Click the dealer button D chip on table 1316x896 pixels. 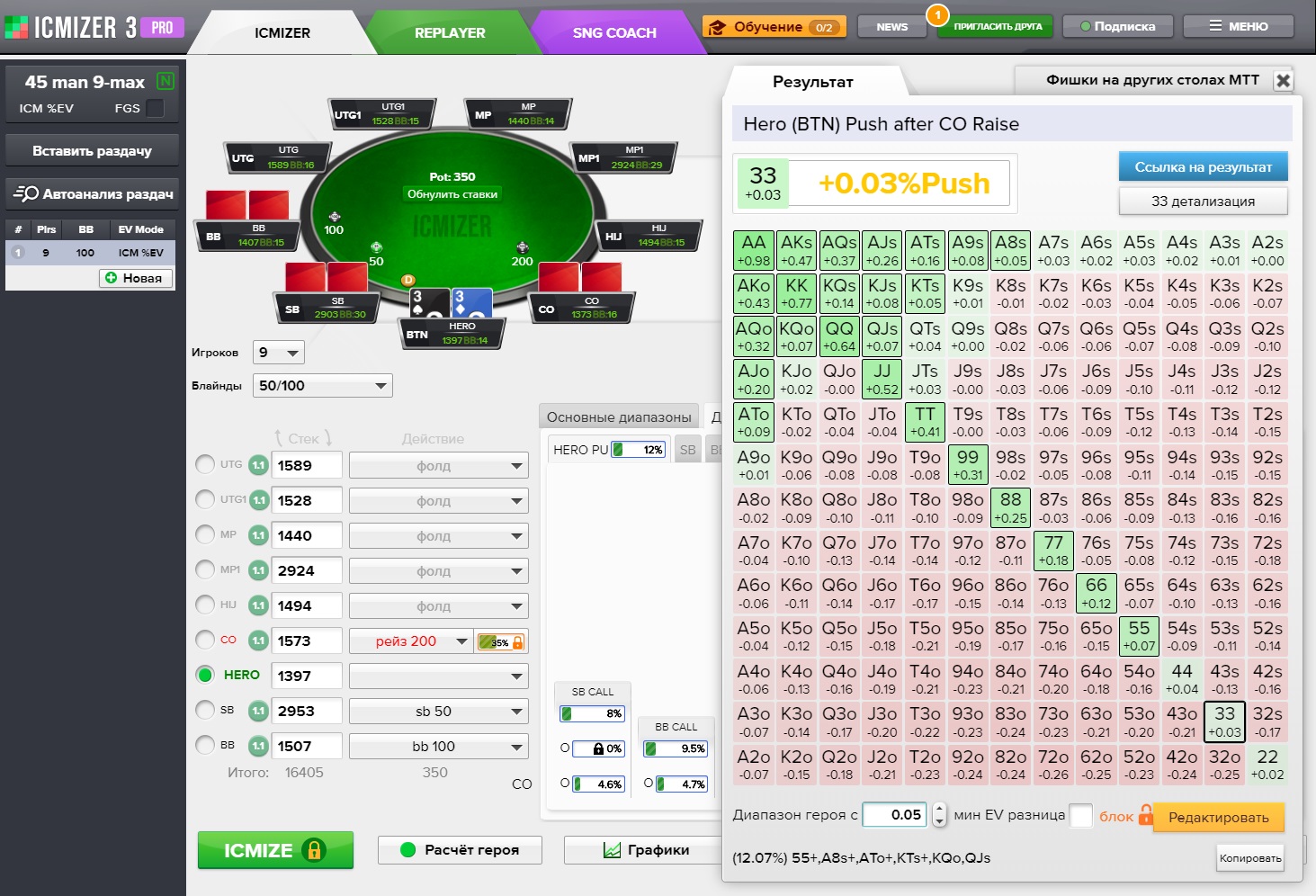tap(407, 280)
